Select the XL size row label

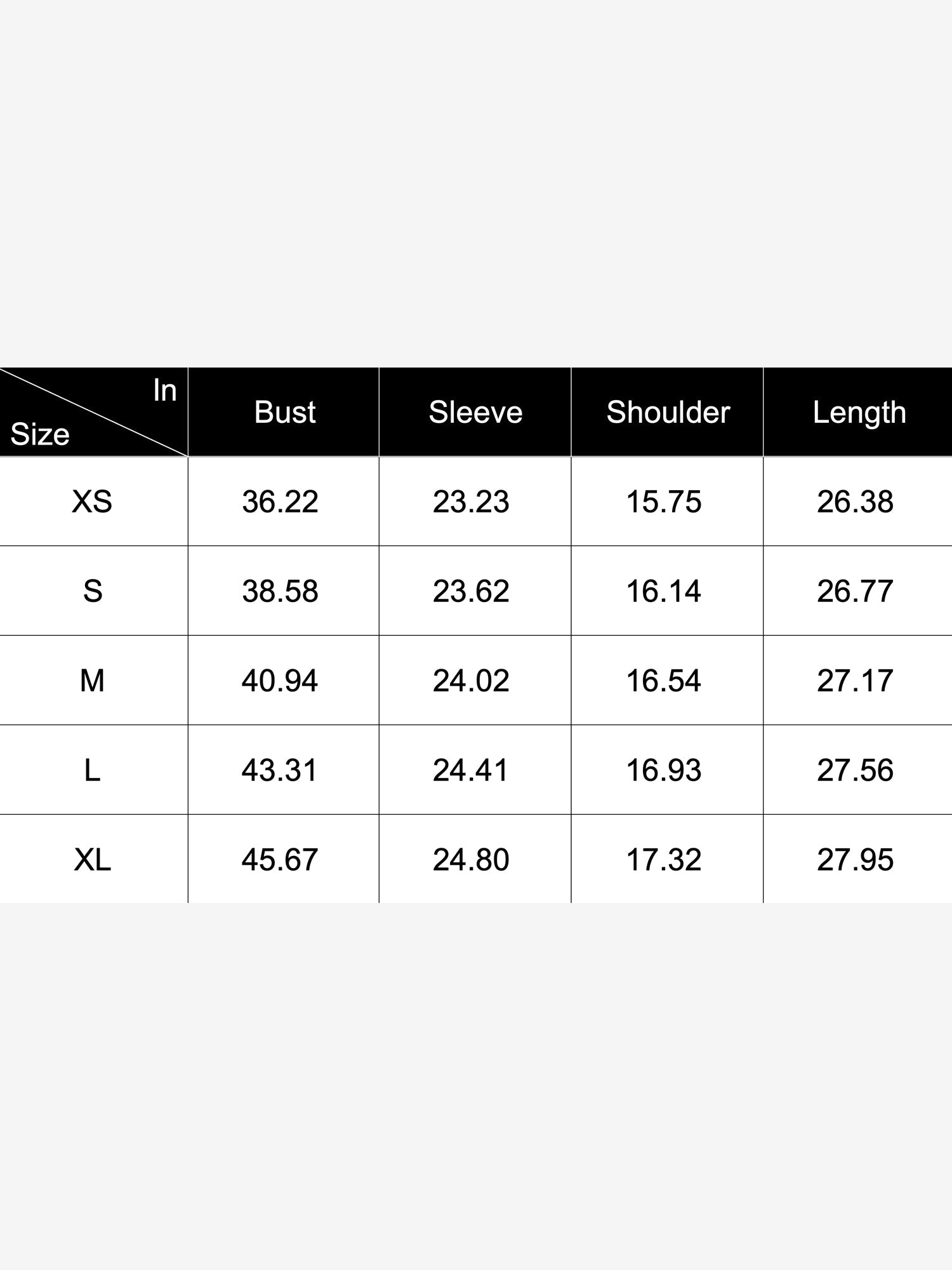pos(92,860)
